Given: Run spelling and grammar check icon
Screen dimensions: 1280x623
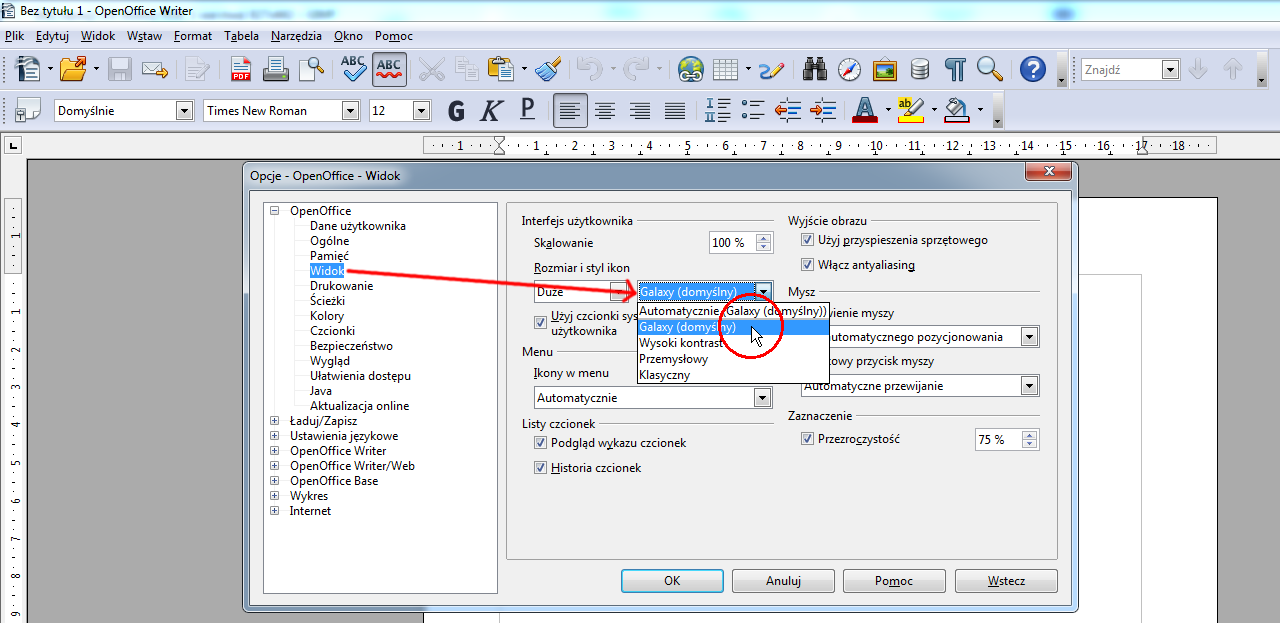Looking at the screenshot, I should [353, 69].
